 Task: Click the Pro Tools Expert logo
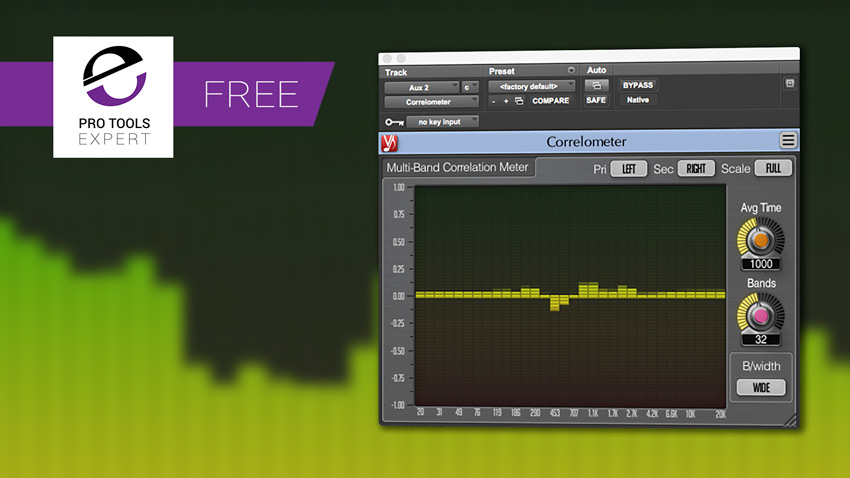113,97
